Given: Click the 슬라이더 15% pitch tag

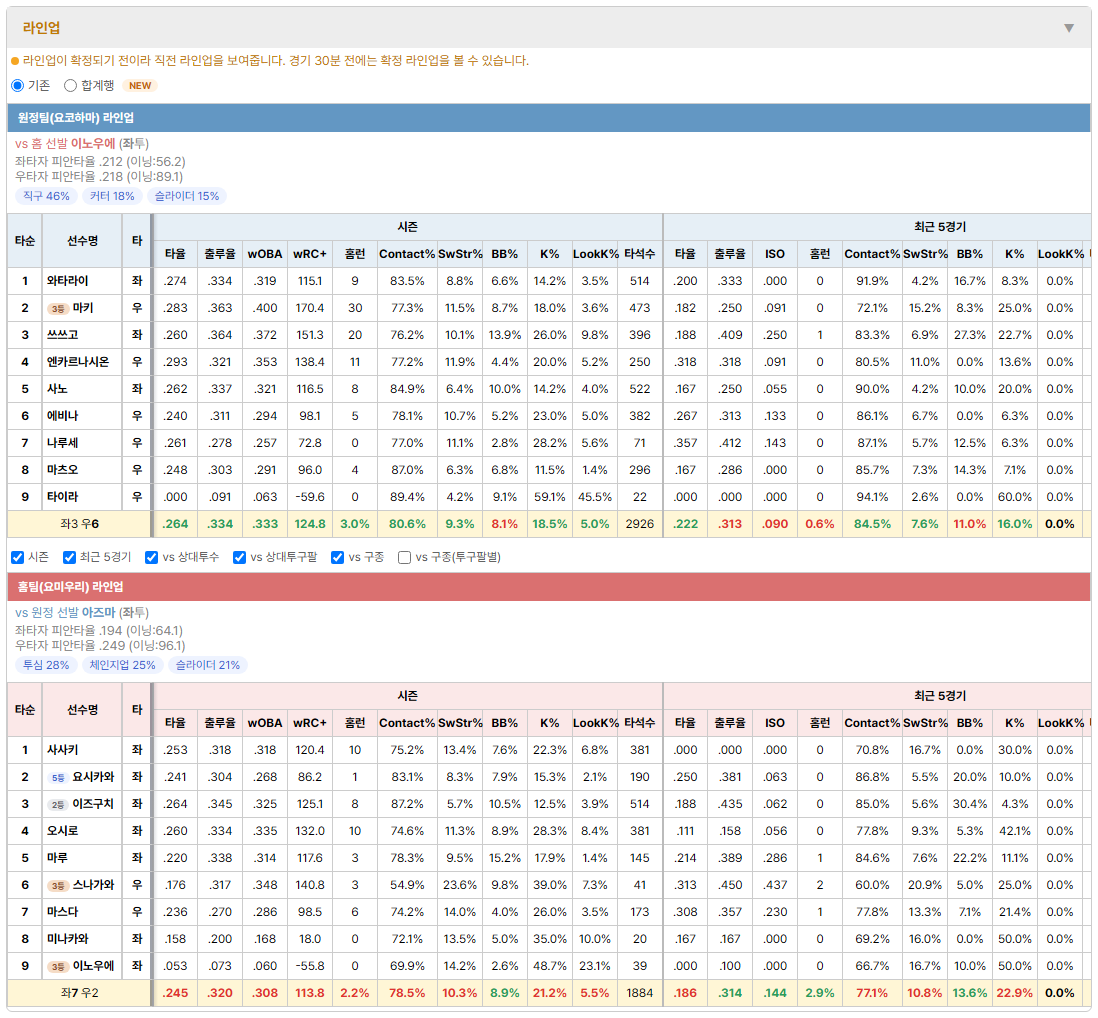Looking at the screenshot, I should click(187, 196).
